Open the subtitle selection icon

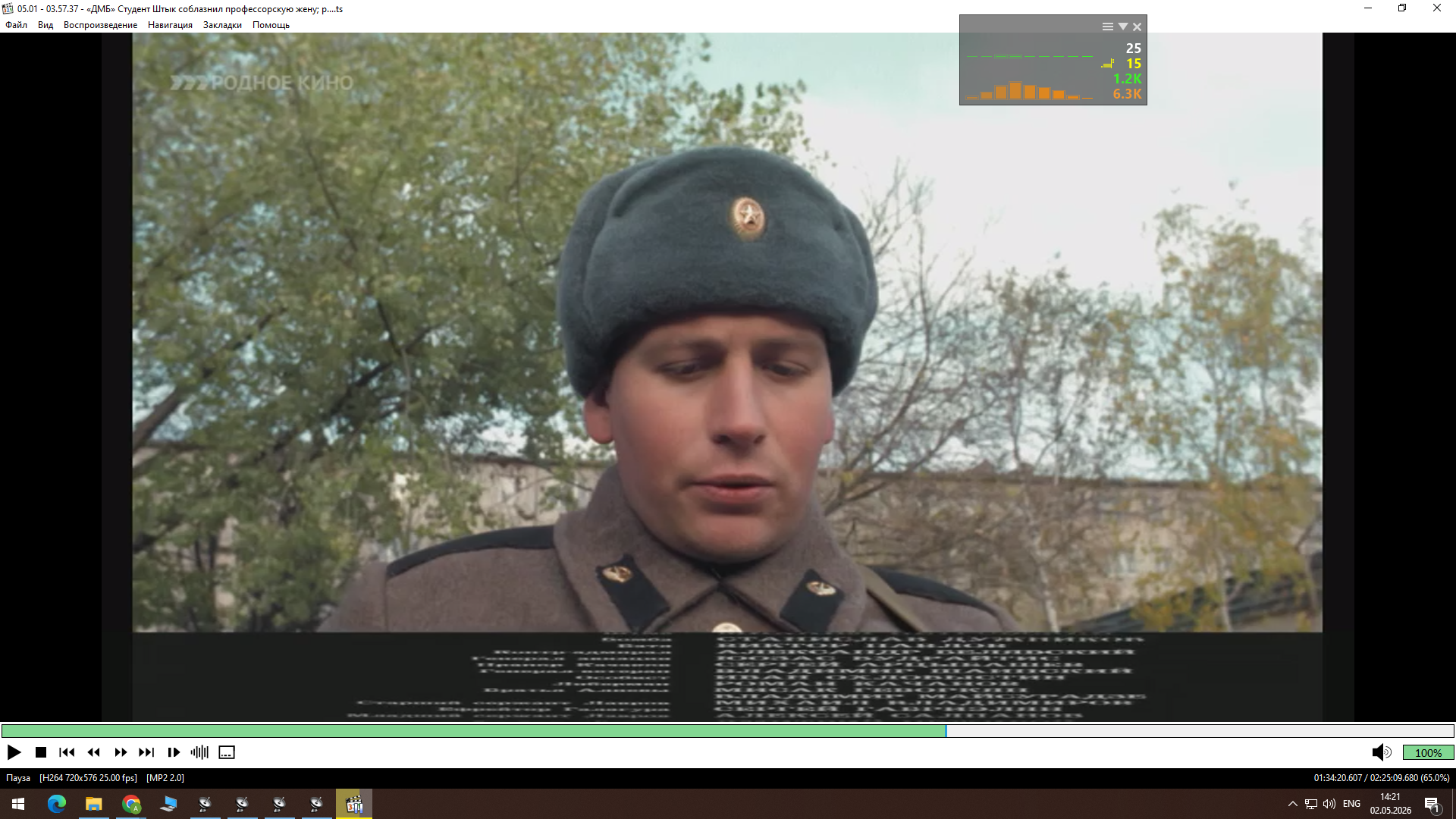click(x=227, y=752)
